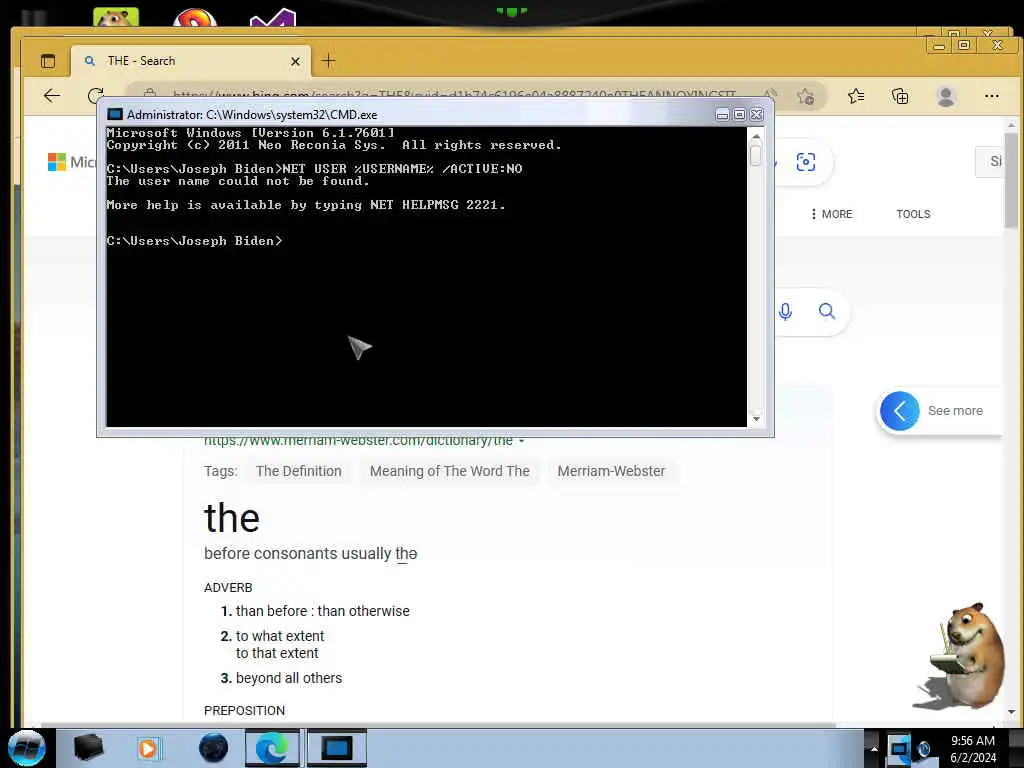Click the Edge page vertical scrollbar thumb
The height and width of the screenshot is (768, 1024).
(x=1011, y=180)
